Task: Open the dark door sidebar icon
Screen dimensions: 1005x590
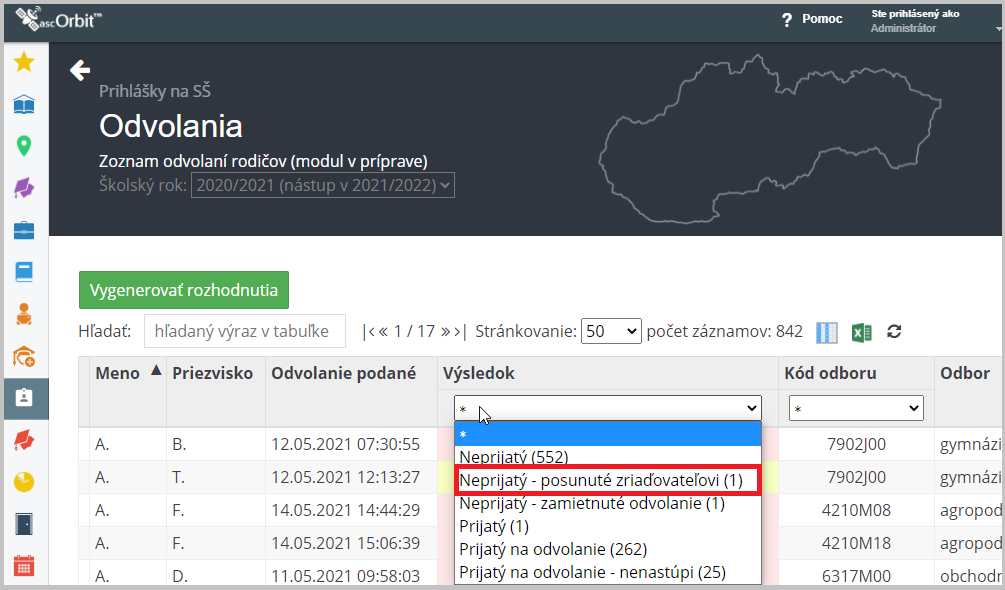Action: pyautogui.click(x=24, y=524)
